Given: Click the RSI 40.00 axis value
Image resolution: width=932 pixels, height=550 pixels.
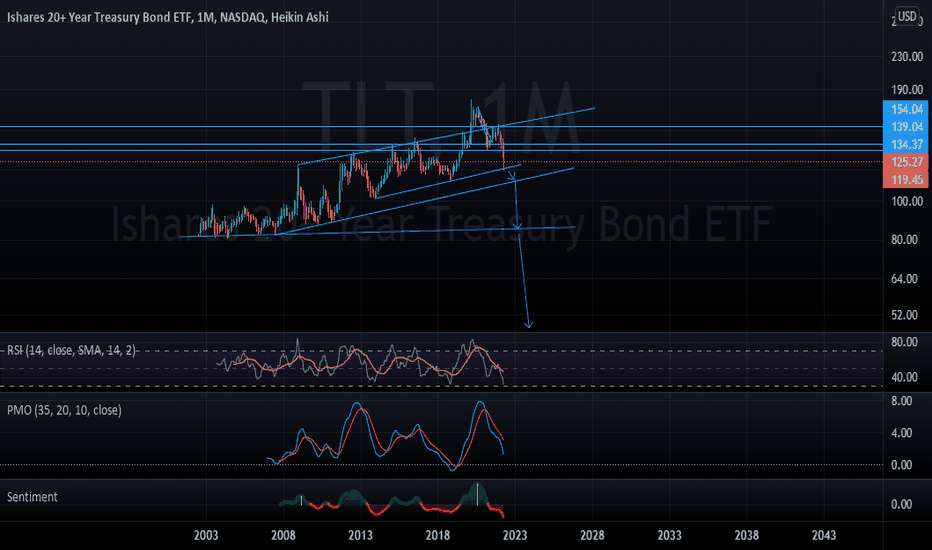Looking at the screenshot, I should [905, 377].
